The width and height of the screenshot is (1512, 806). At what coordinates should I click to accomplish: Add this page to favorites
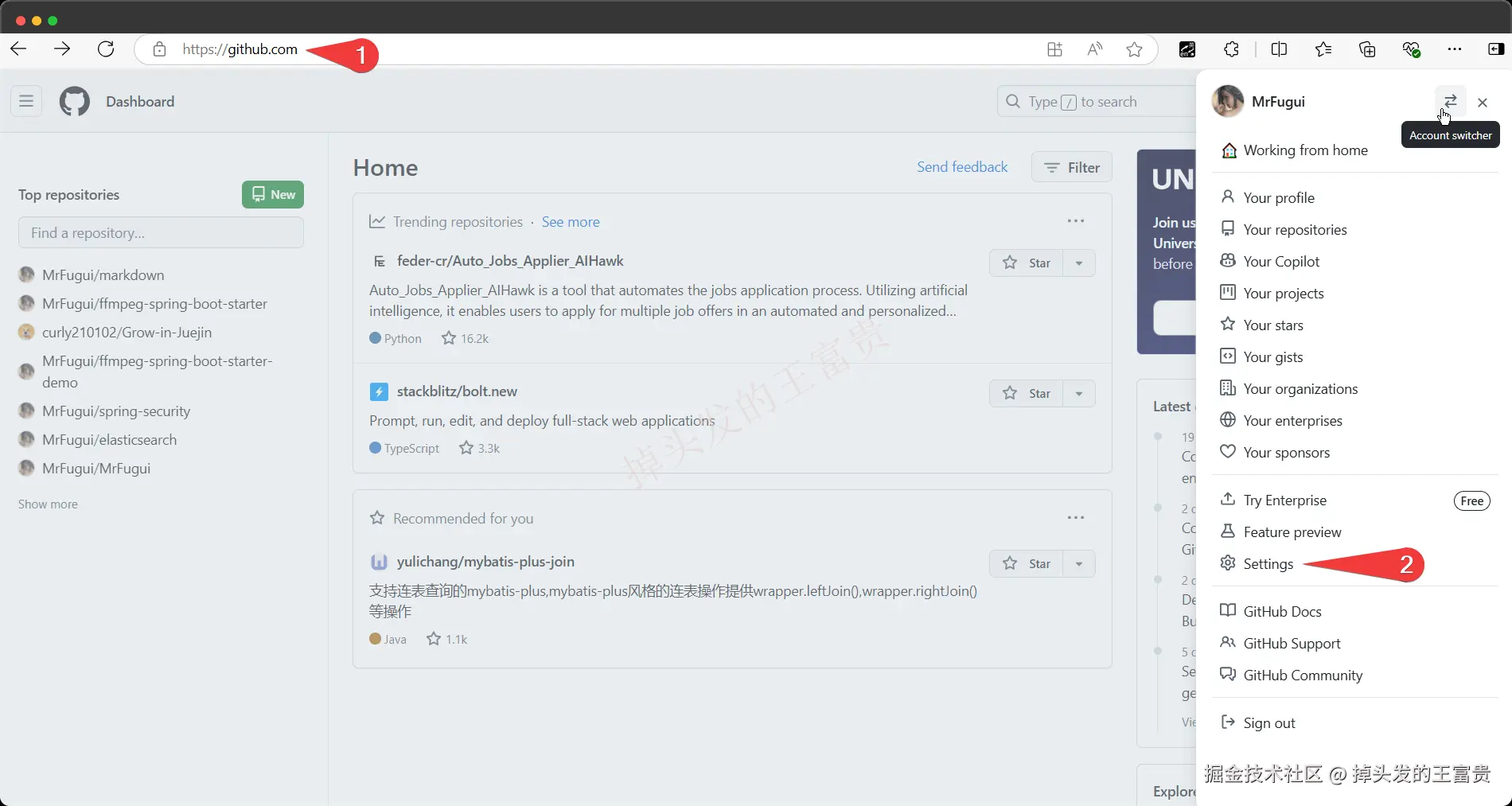1135,49
